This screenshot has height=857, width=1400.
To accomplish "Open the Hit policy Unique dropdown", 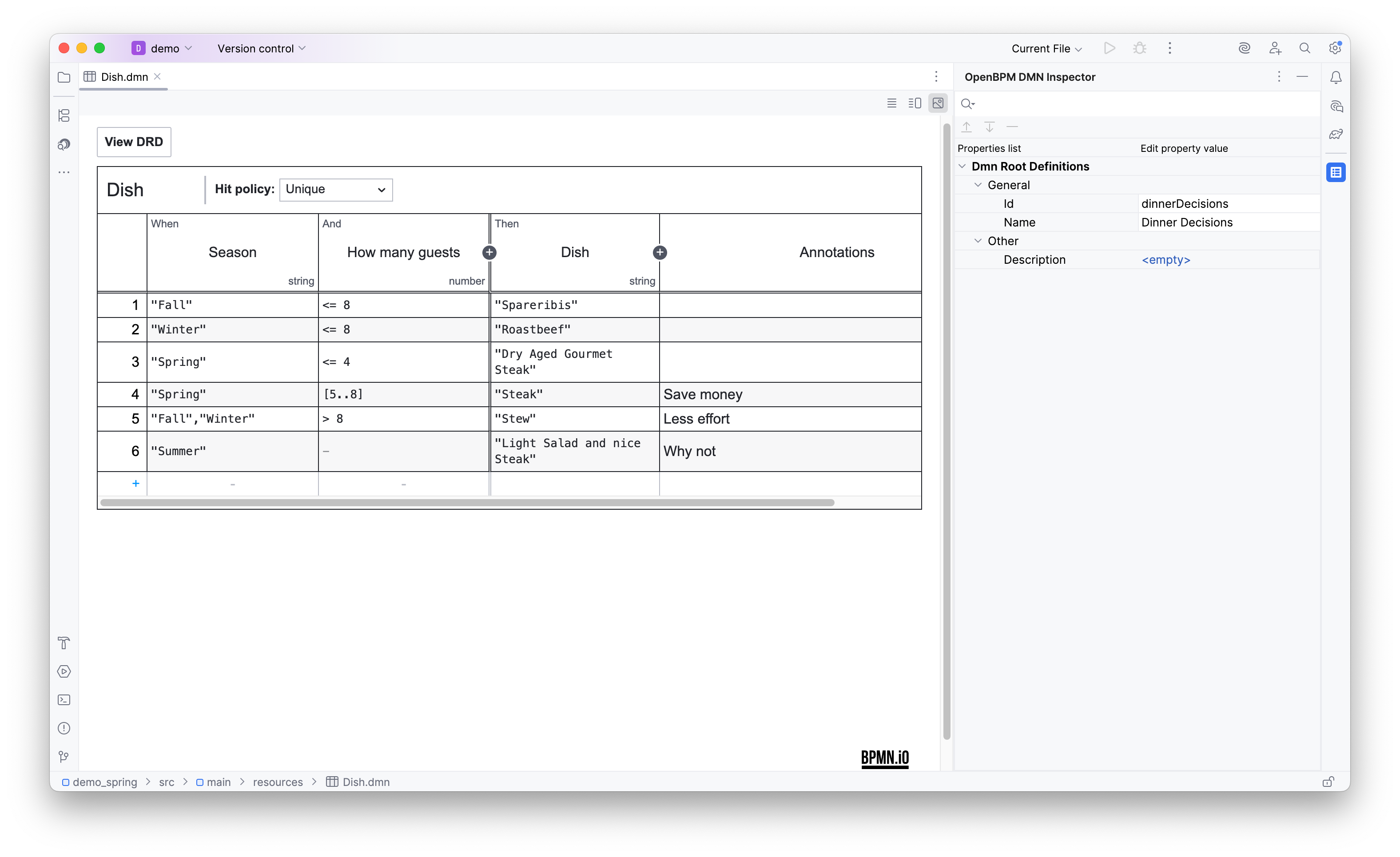I will click(x=336, y=190).
